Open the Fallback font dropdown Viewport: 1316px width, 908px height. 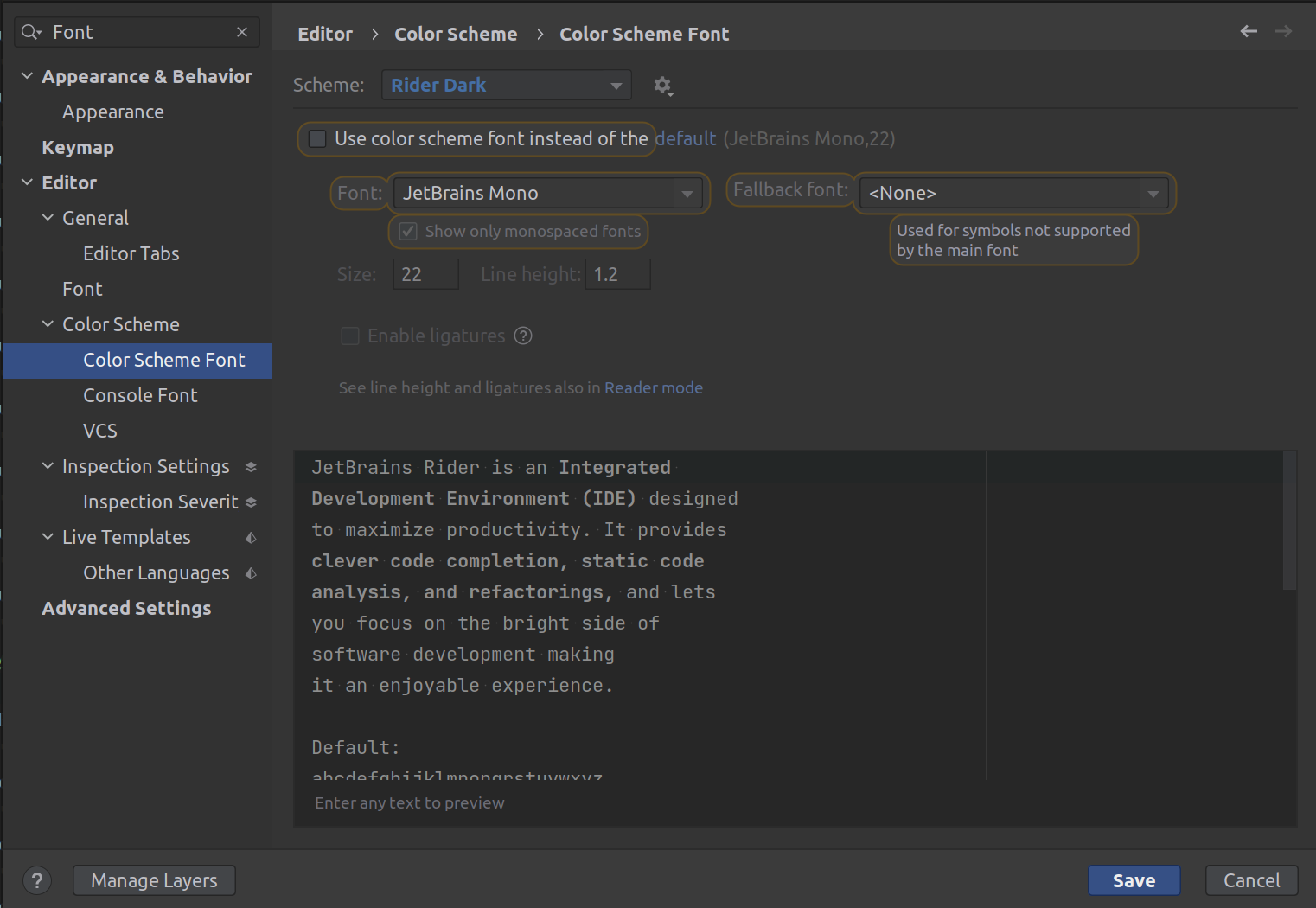pos(1013,193)
